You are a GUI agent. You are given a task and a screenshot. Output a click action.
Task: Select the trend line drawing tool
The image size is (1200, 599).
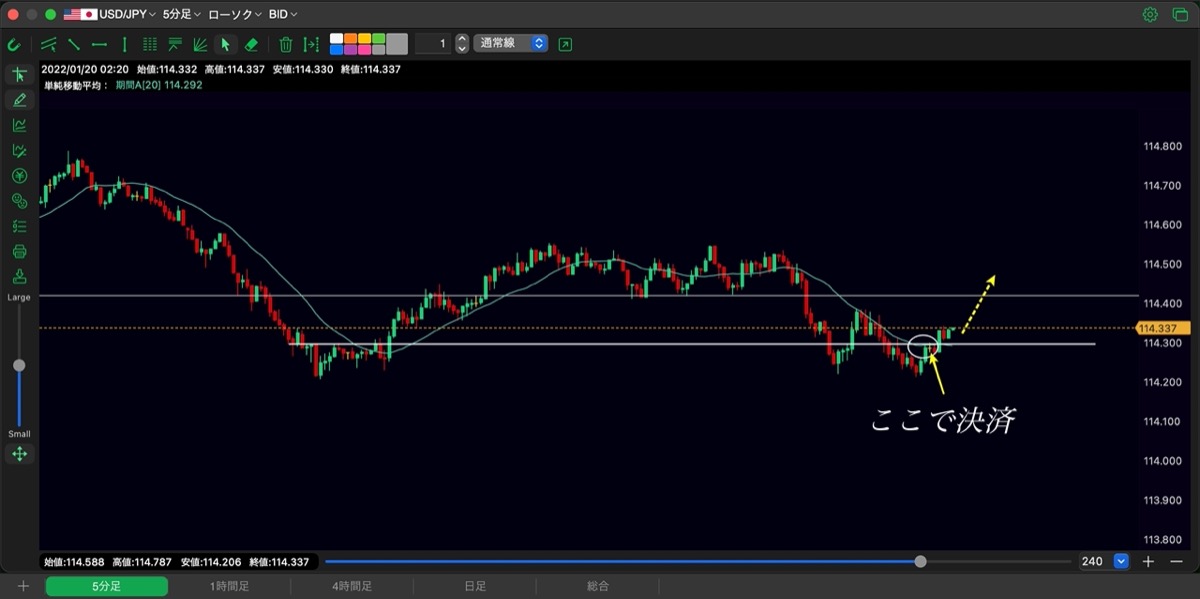(x=74, y=44)
